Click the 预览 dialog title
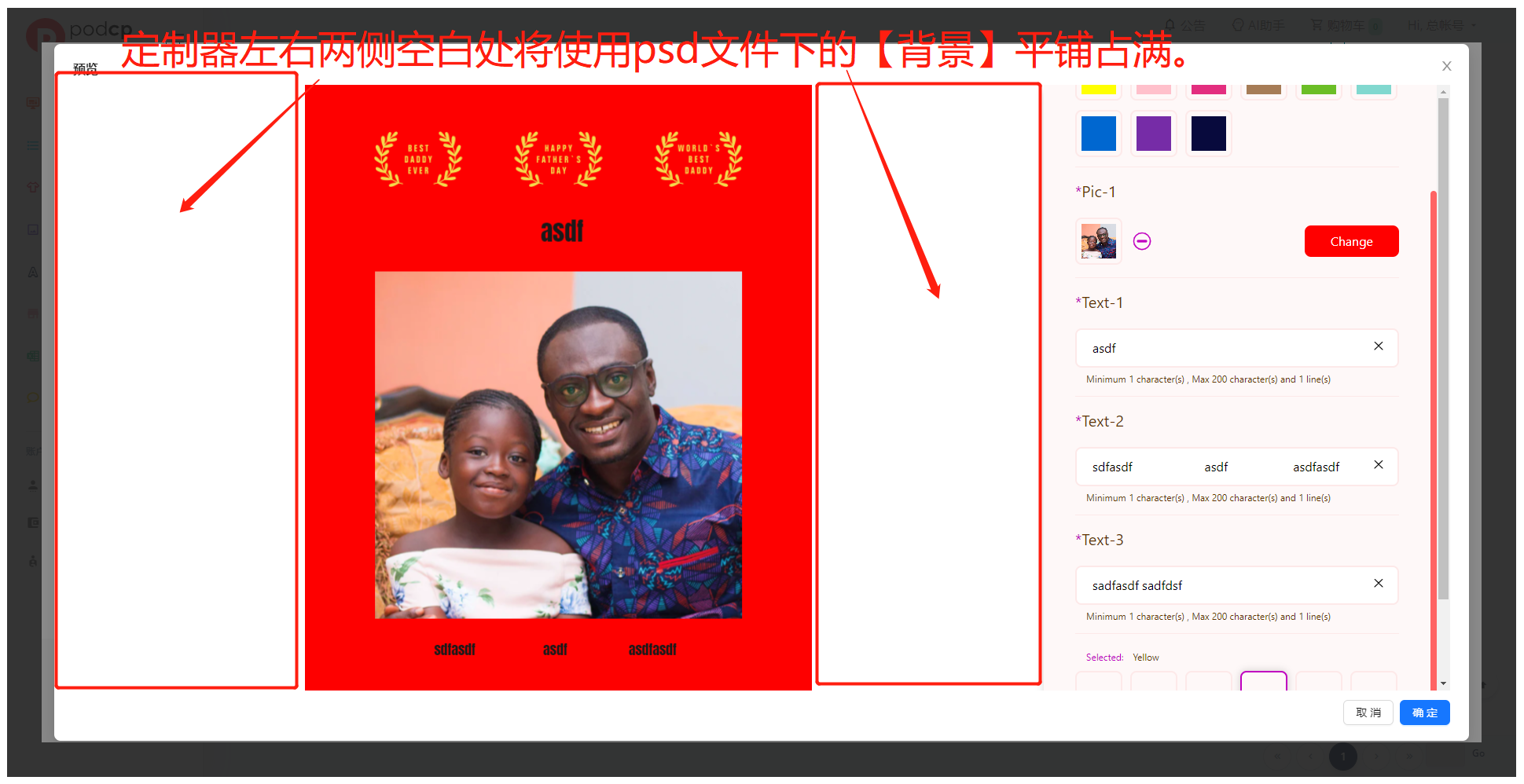Screen dimensions: 1524x784 [86, 69]
